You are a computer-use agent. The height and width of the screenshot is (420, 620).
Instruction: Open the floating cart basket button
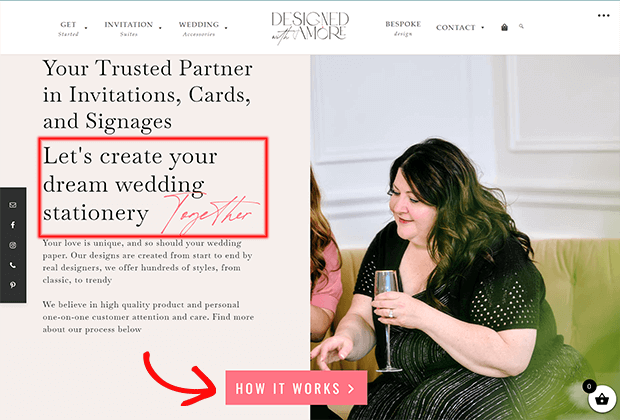(x=602, y=399)
